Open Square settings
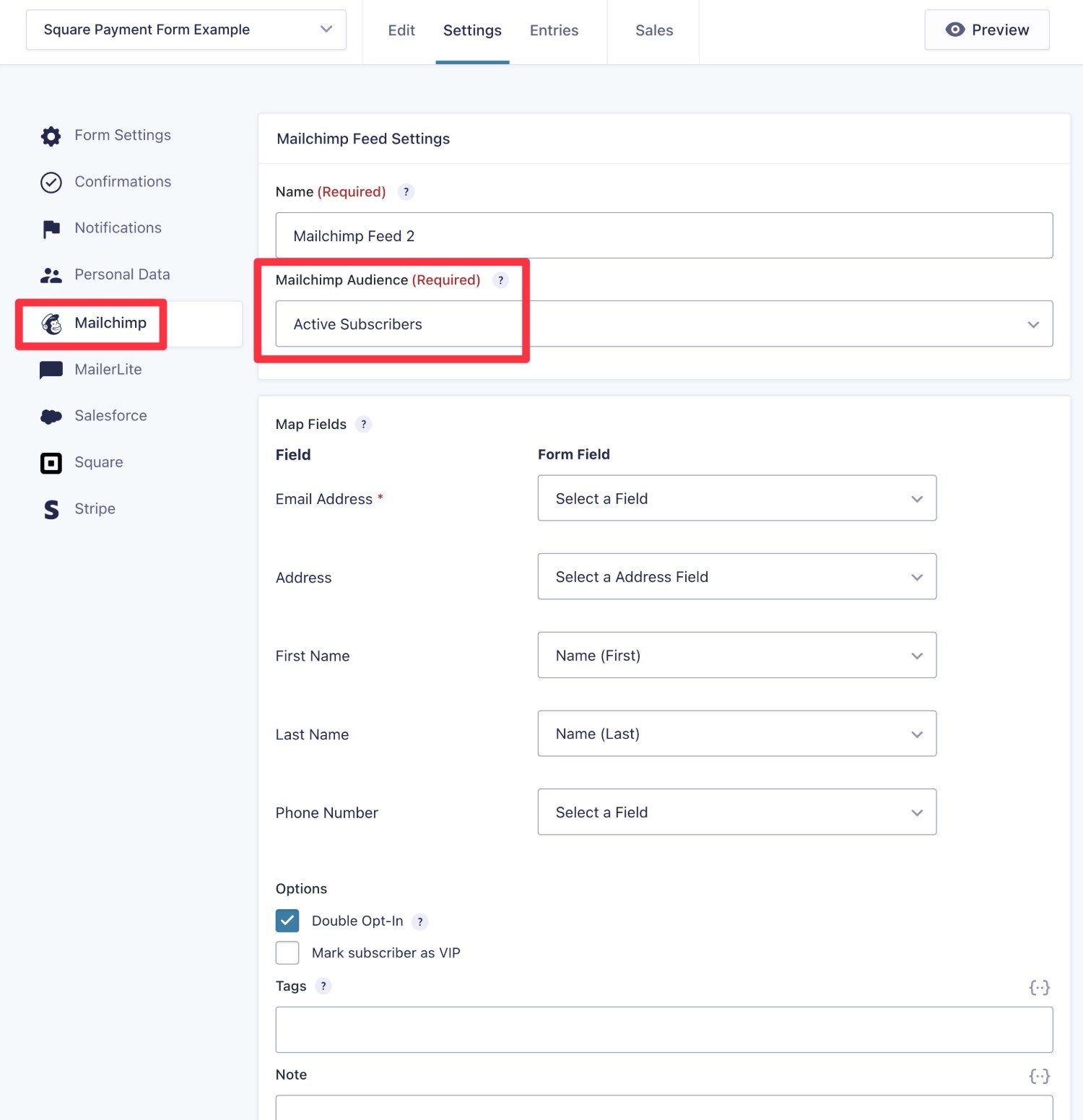 [99, 462]
